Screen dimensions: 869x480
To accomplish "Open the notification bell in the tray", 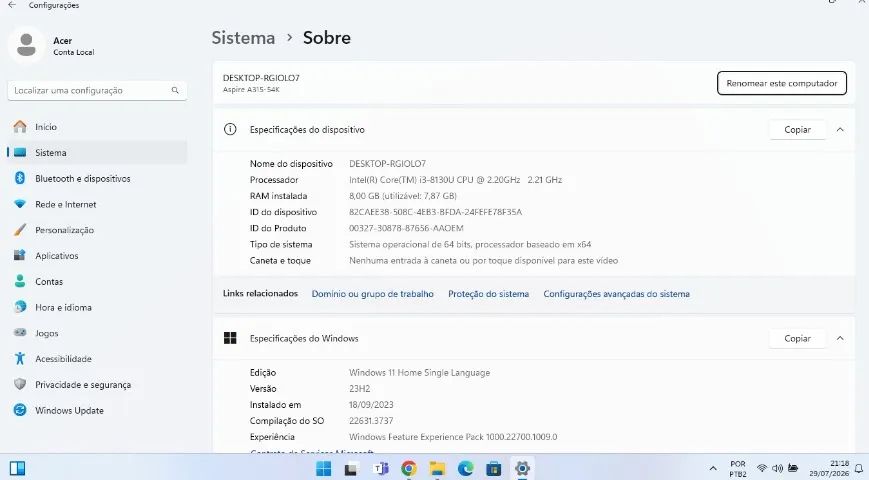I will pos(858,469).
